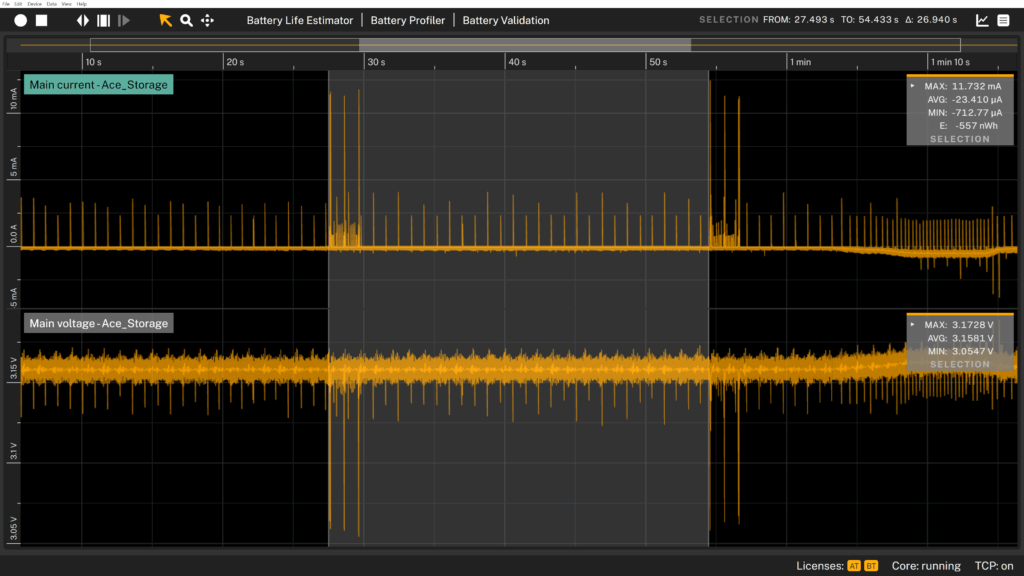Open the Battery Life Estimator tab
The image size is (1024, 576).
[300, 20]
